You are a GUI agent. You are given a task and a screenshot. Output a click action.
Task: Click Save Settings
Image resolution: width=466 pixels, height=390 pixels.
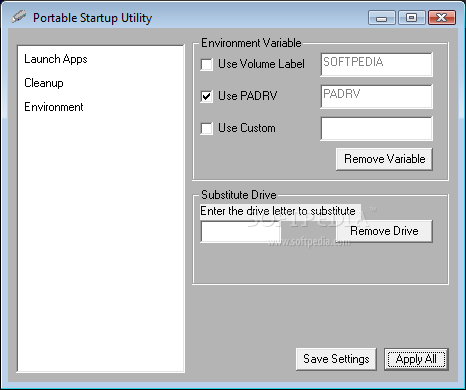coord(336,359)
